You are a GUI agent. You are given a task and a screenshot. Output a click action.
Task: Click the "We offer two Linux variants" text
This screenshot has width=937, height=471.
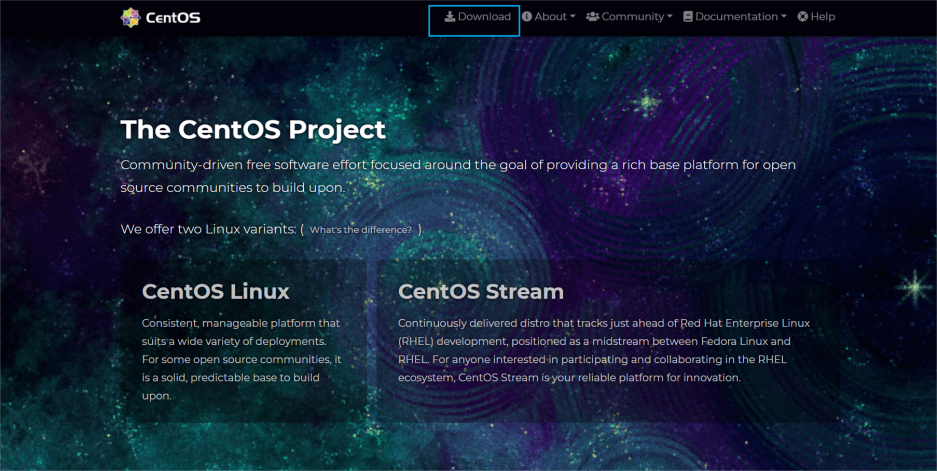[x=209, y=229]
